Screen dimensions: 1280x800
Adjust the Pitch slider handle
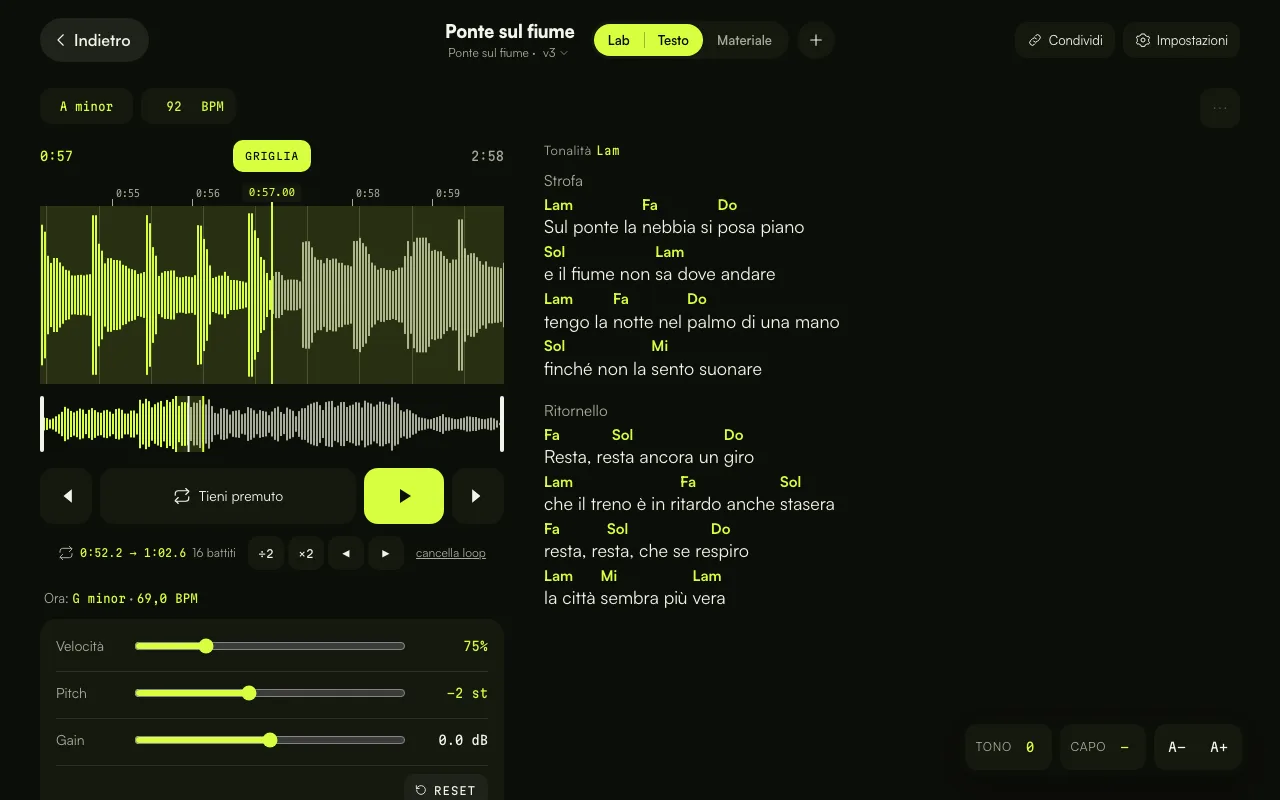click(x=249, y=693)
